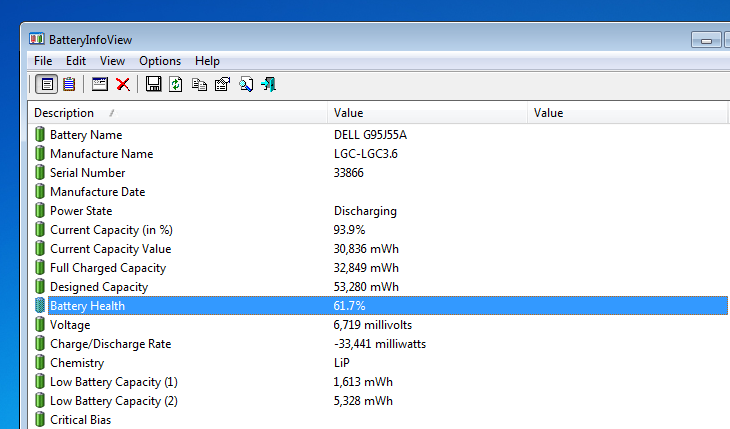
Task: Click the first Value column header
Action: (428, 113)
